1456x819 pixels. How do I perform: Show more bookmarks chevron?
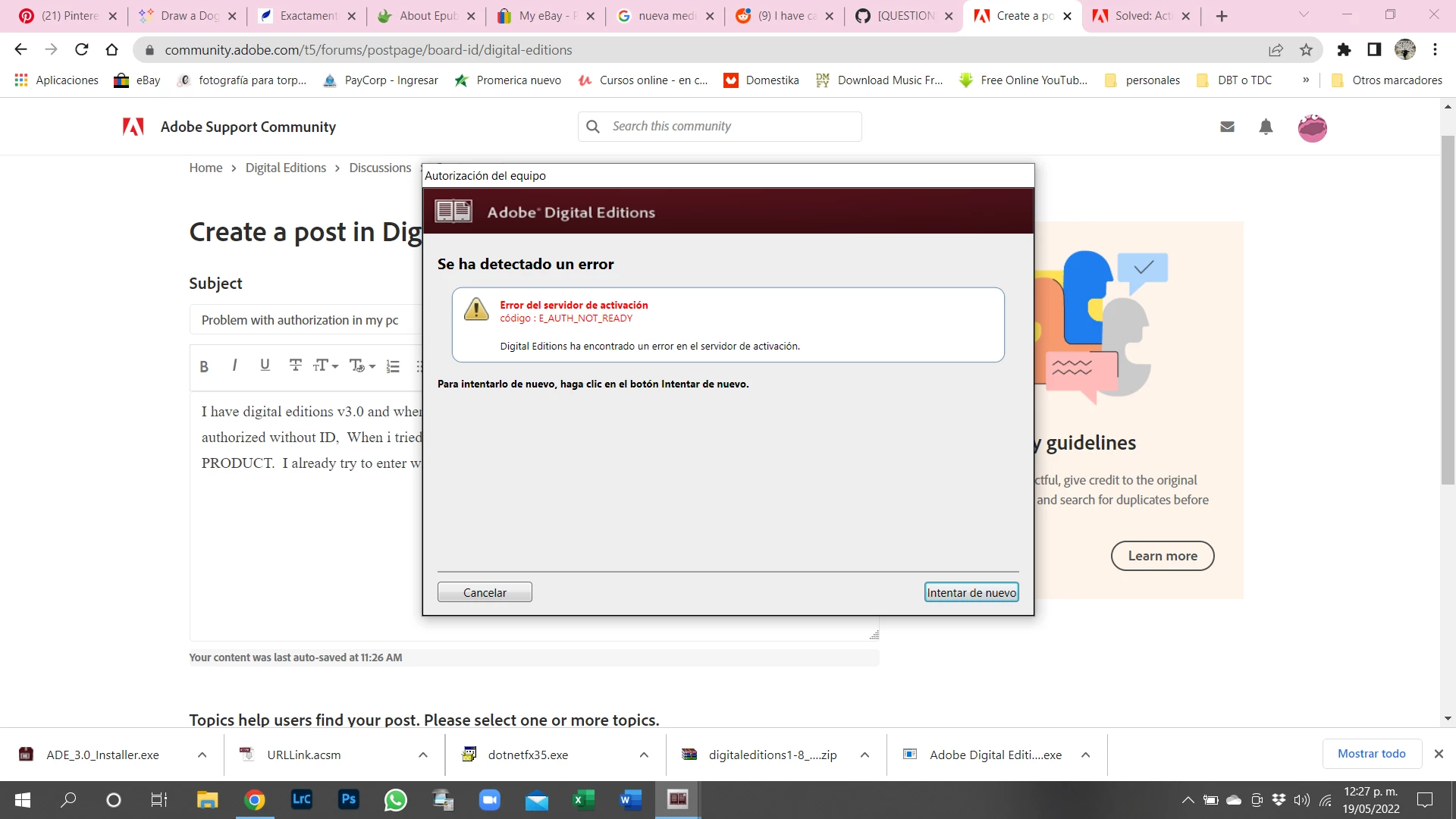(x=1306, y=80)
